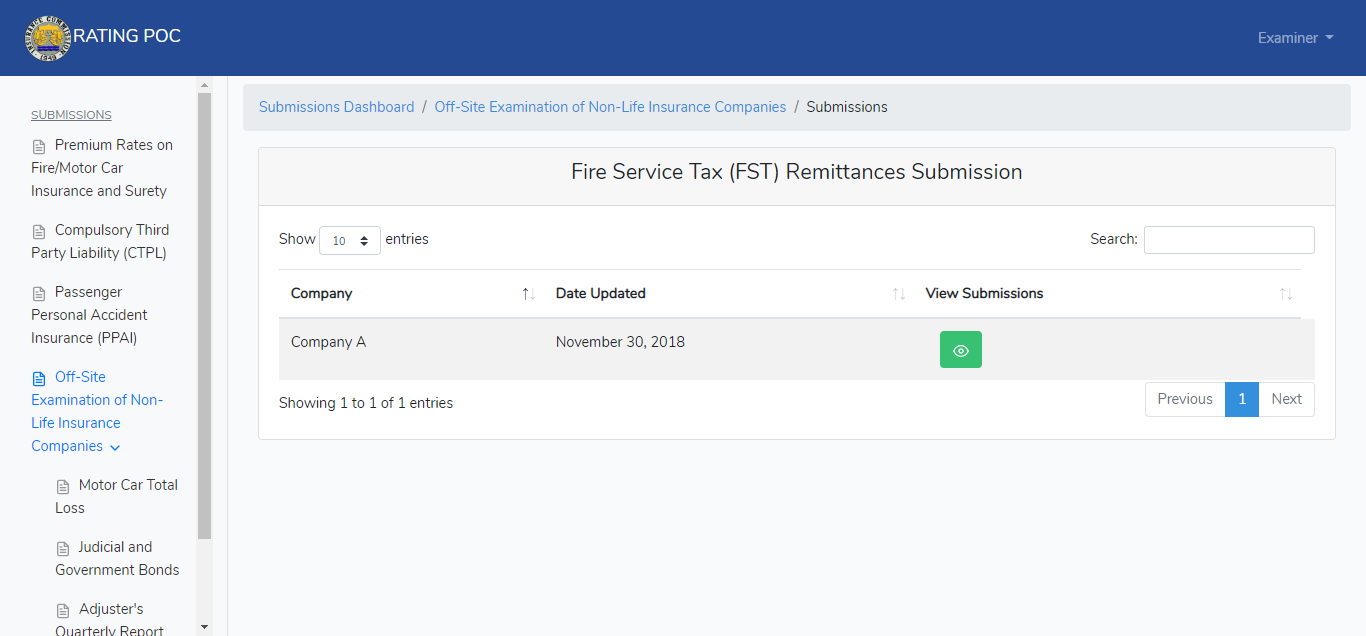Screen dimensions: 1366x636
Task: Focus the Search input field
Action: click(1228, 240)
